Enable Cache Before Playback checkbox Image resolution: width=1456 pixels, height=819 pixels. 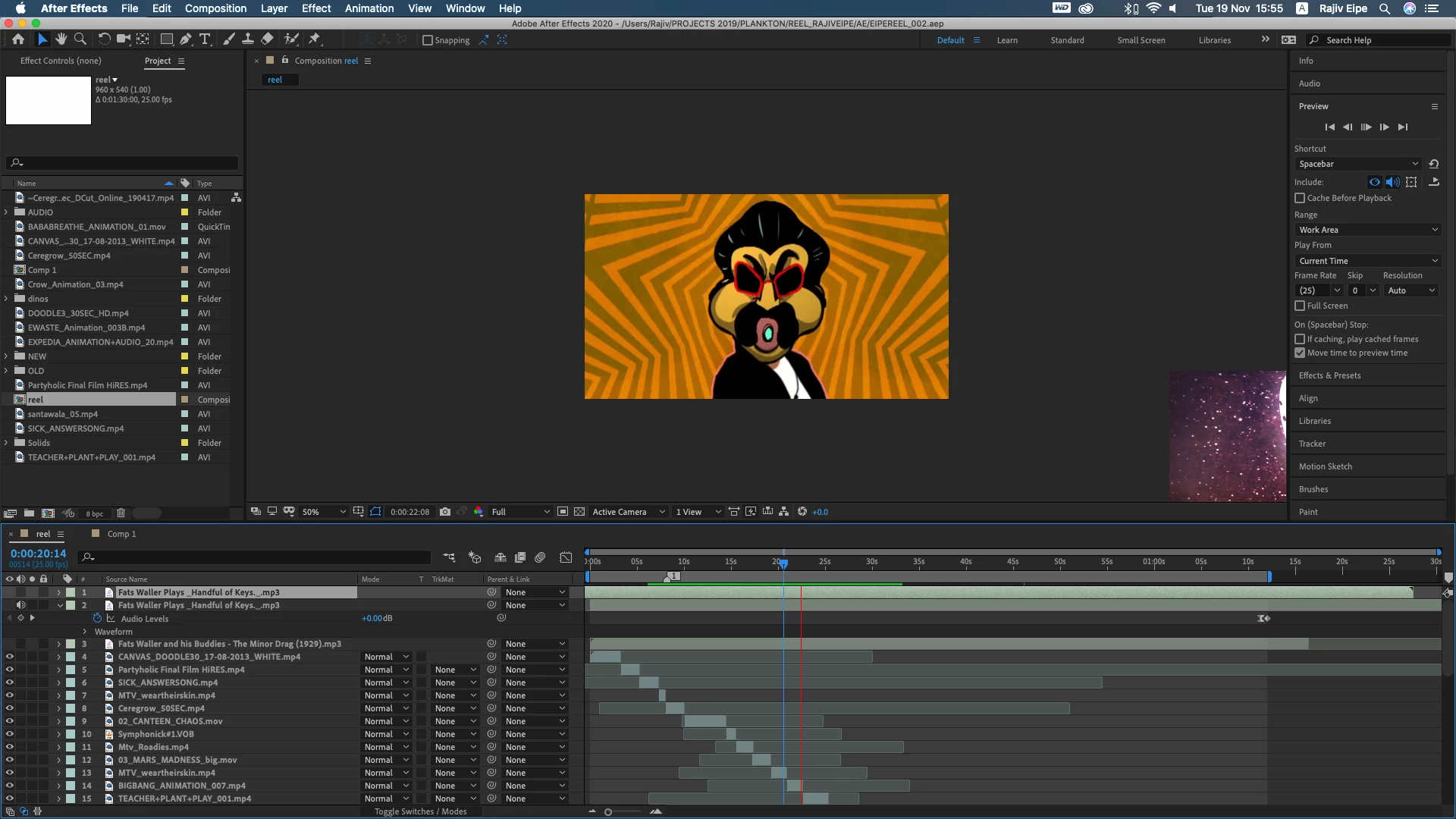1300,198
